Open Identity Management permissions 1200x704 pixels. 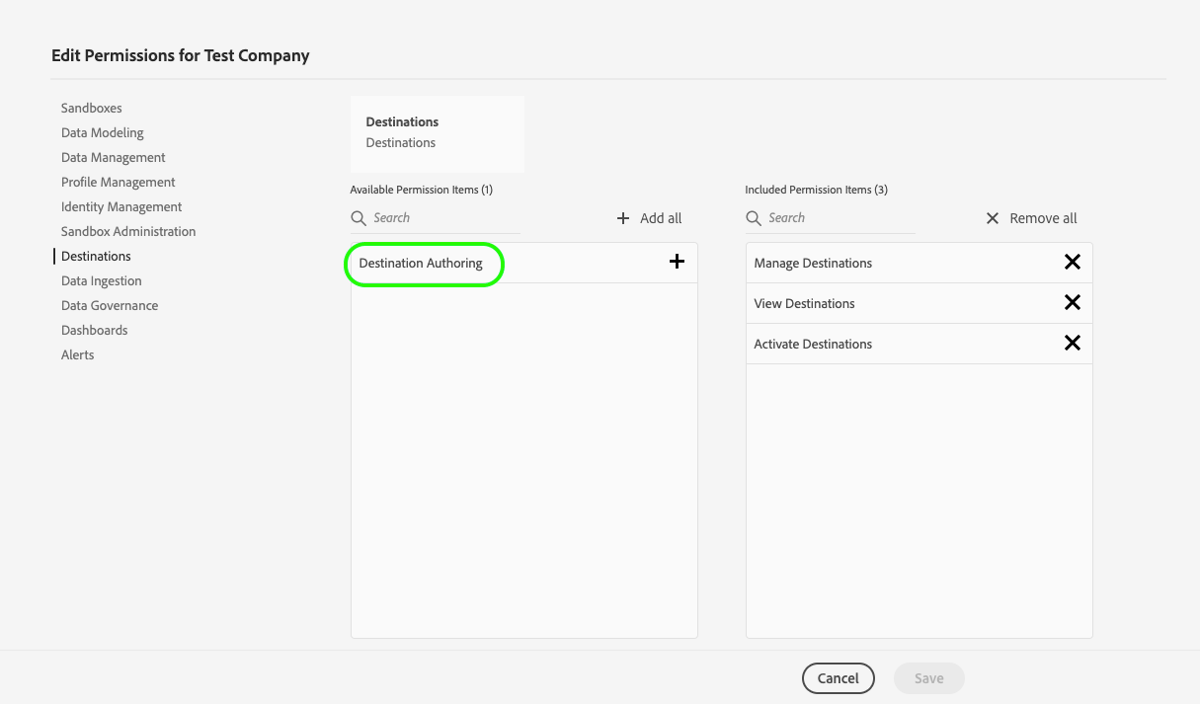(x=121, y=206)
